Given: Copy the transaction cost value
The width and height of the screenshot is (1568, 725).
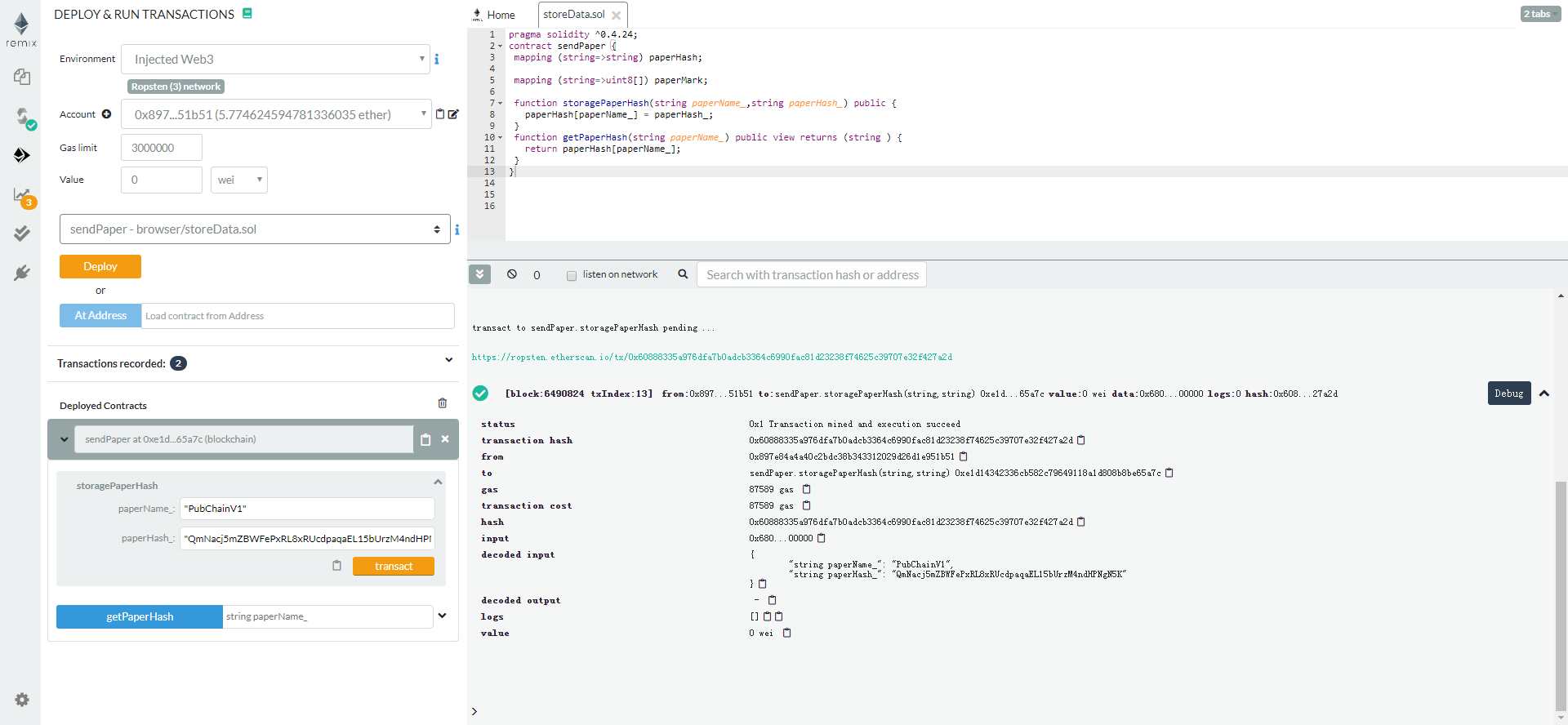Looking at the screenshot, I should coord(806,505).
